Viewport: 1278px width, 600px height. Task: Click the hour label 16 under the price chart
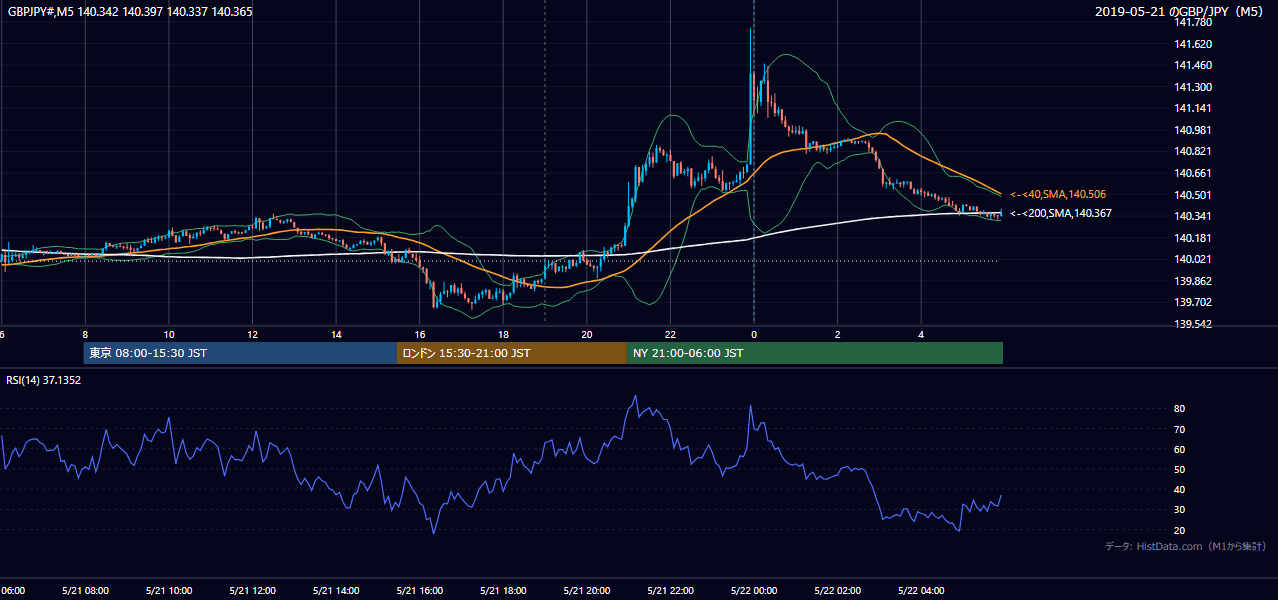420,334
